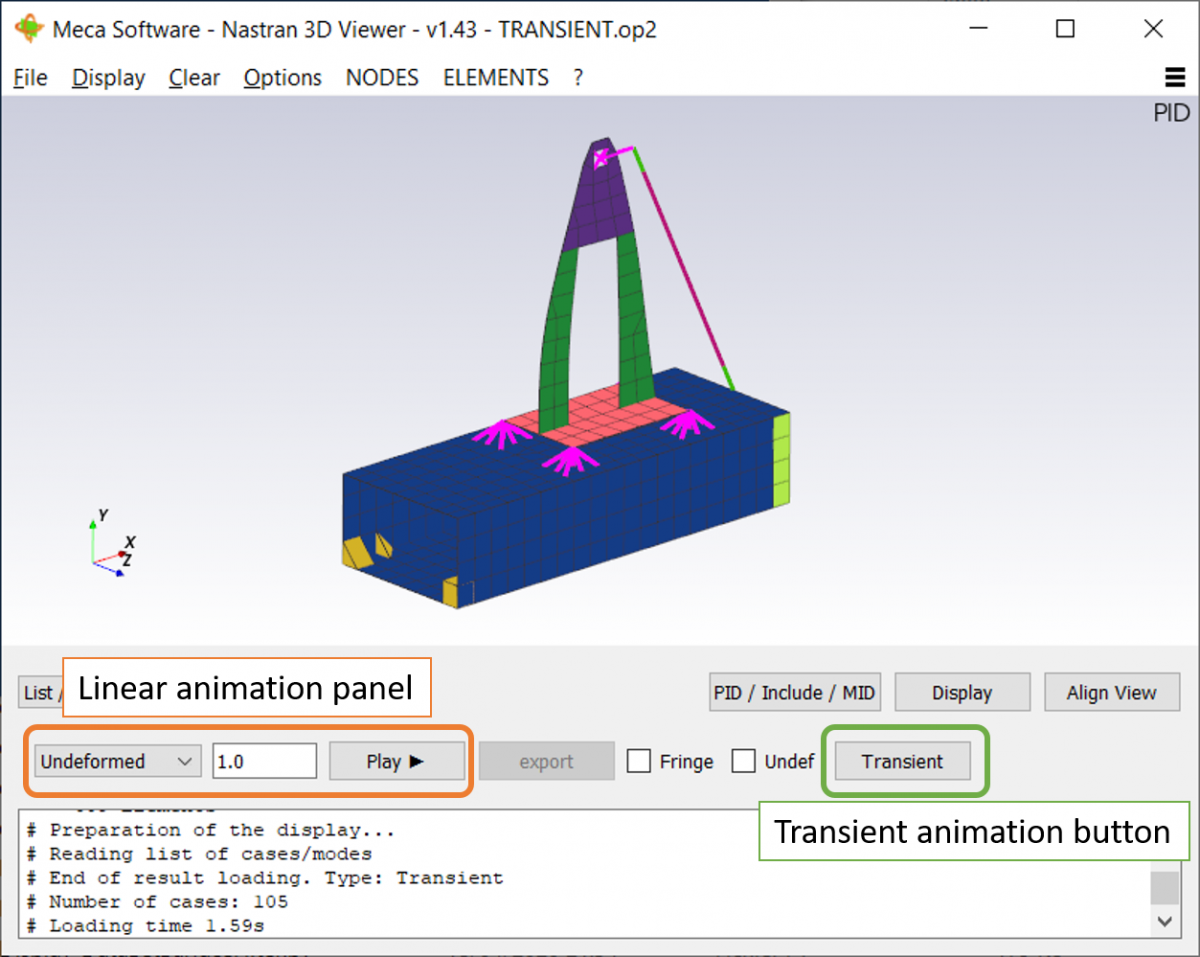
Task: Open the Display menu
Action: [x=107, y=77]
